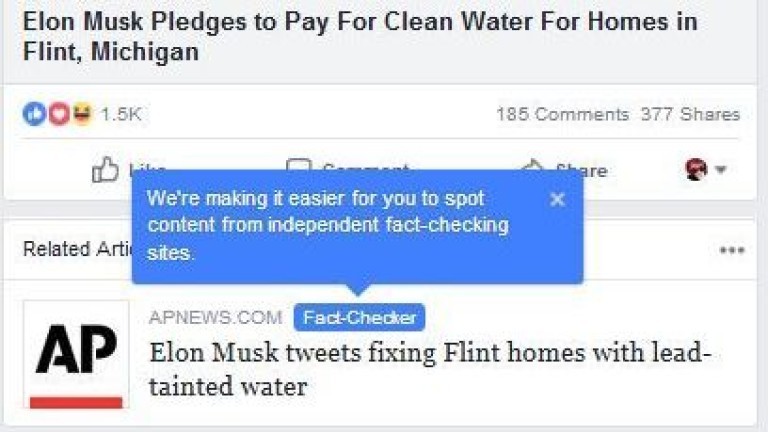View the 1.5K reactions count
Screen dimensions: 768x432
[120, 114]
